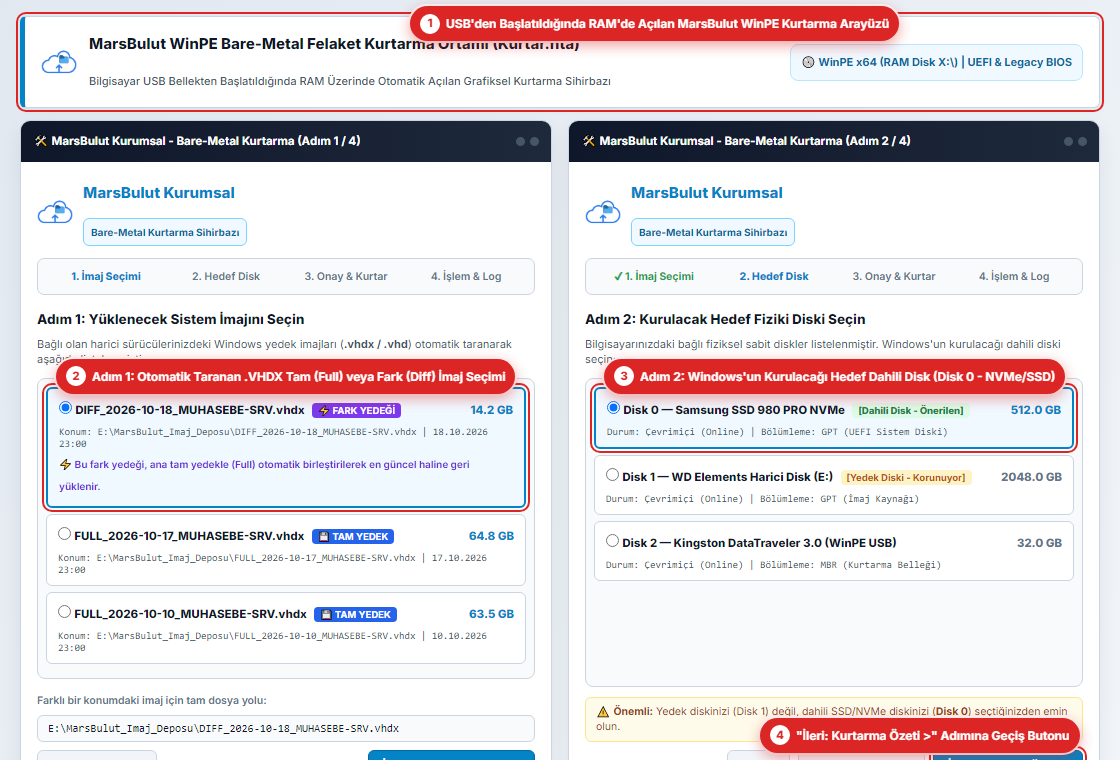1120x760 pixels.
Task: Click the 512.0 GB capacity of Disk 0
Action: click(1036, 410)
